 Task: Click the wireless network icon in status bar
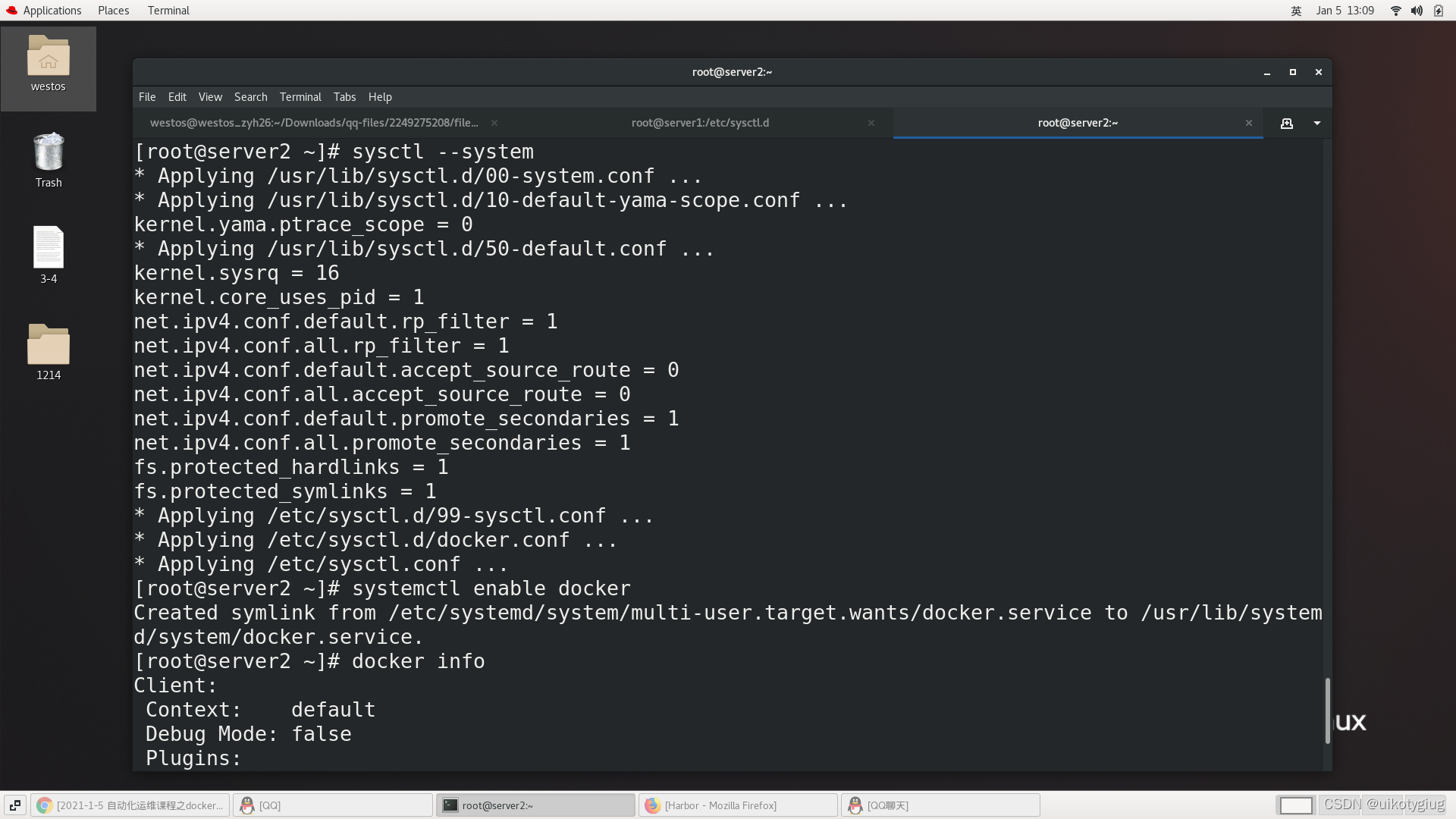pyautogui.click(x=1396, y=10)
